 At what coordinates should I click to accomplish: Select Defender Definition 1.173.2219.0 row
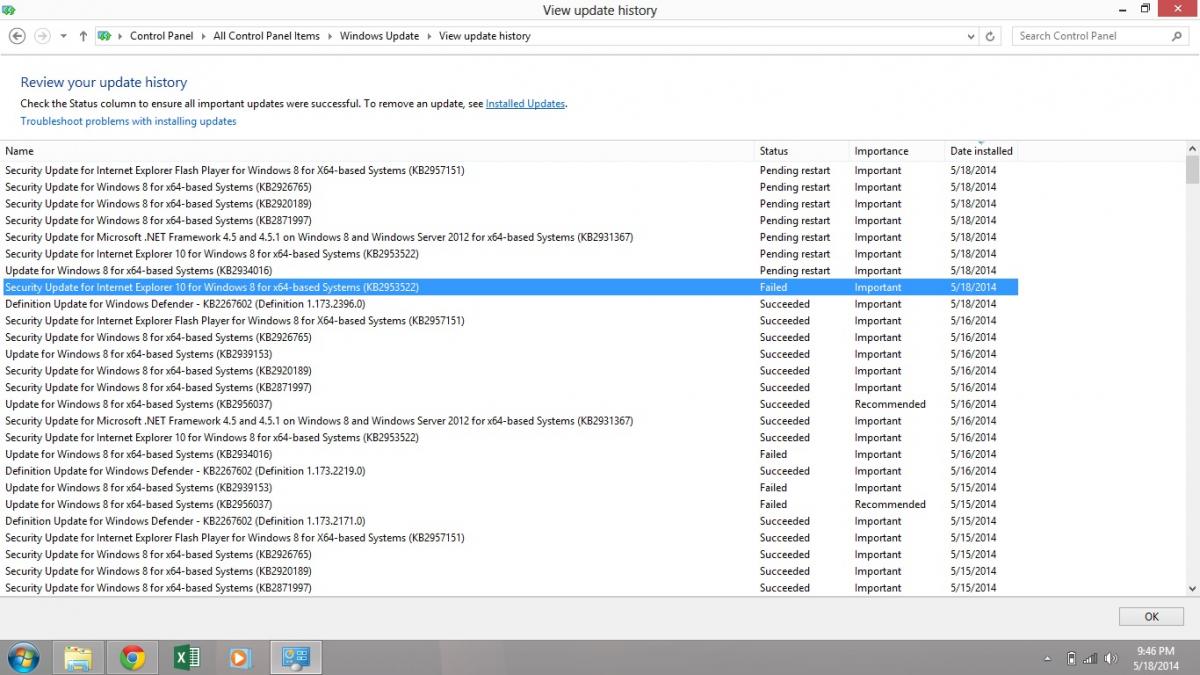509,471
